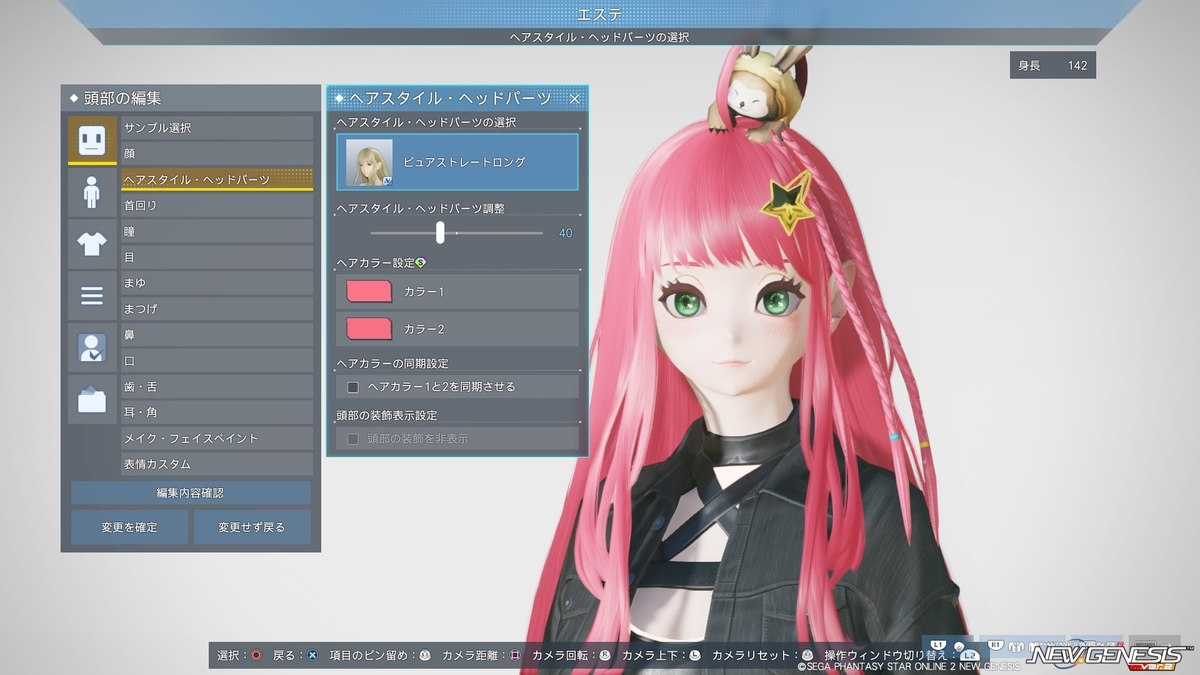Click the カメラ上下 stick icon

tap(695, 655)
